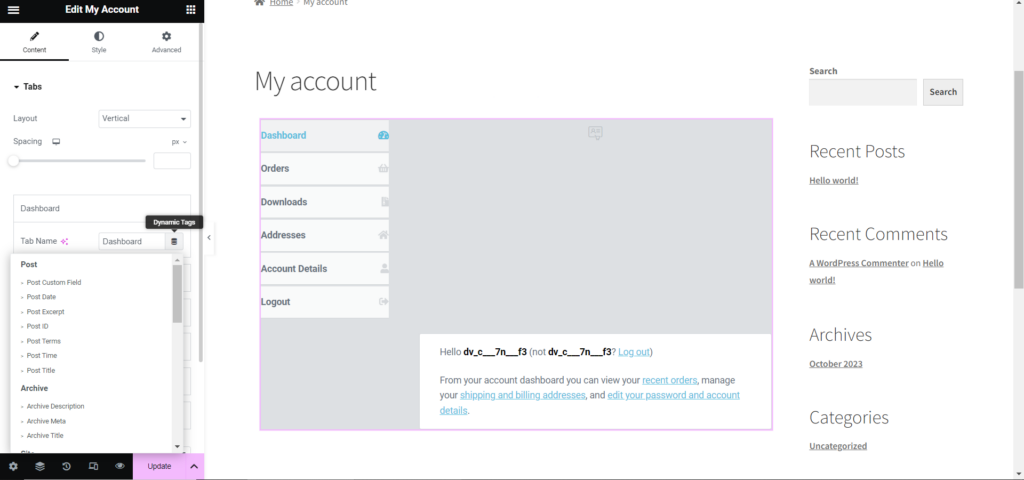This screenshot has width=1024, height=480.
Task: Select the Account Details tab
Action: (325, 269)
